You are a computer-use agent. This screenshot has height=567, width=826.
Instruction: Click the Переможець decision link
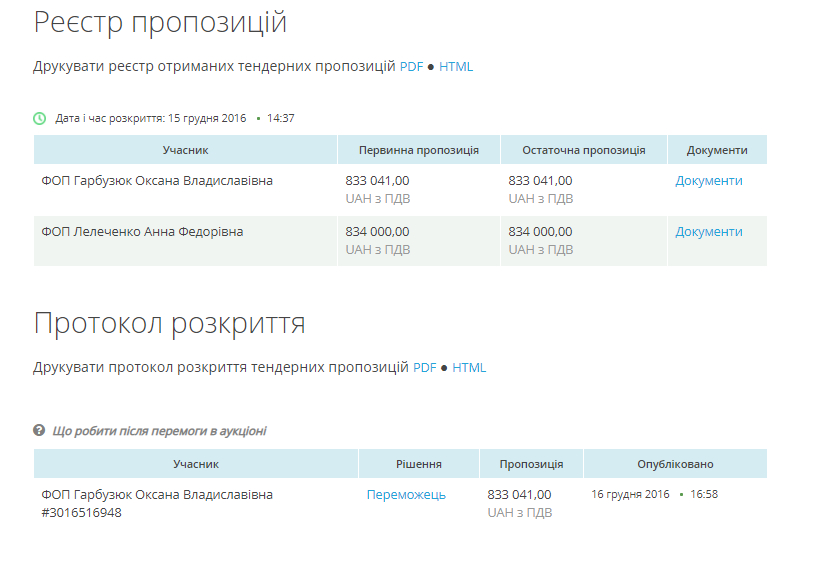click(x=406, y=495)
